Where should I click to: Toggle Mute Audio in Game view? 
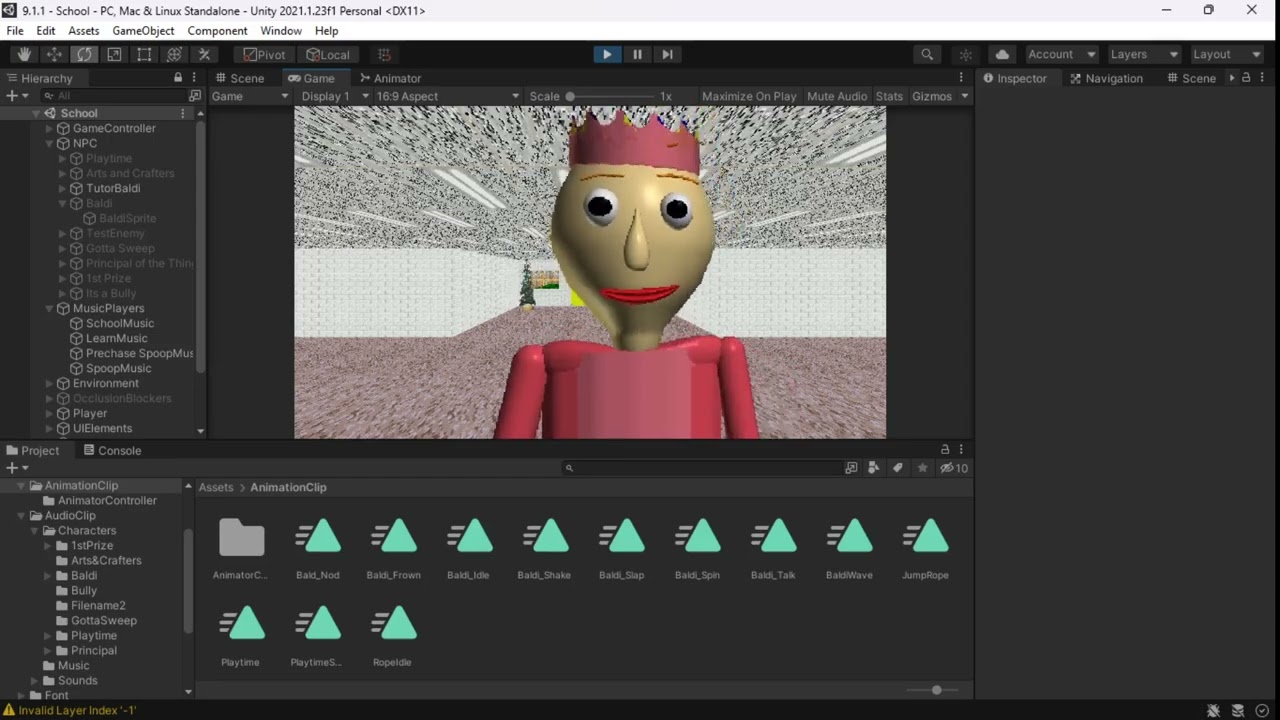837,96
